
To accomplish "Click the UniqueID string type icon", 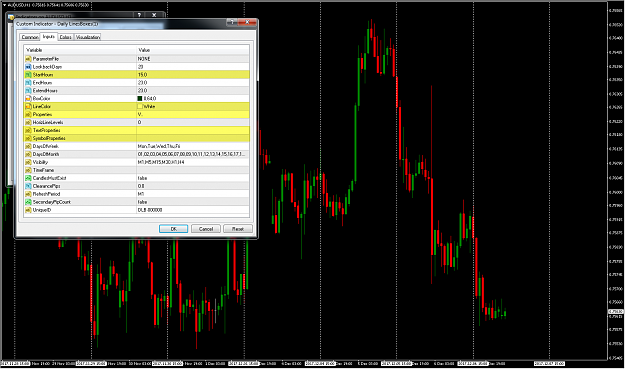I will pyautogui.click(x=28, y=210).
